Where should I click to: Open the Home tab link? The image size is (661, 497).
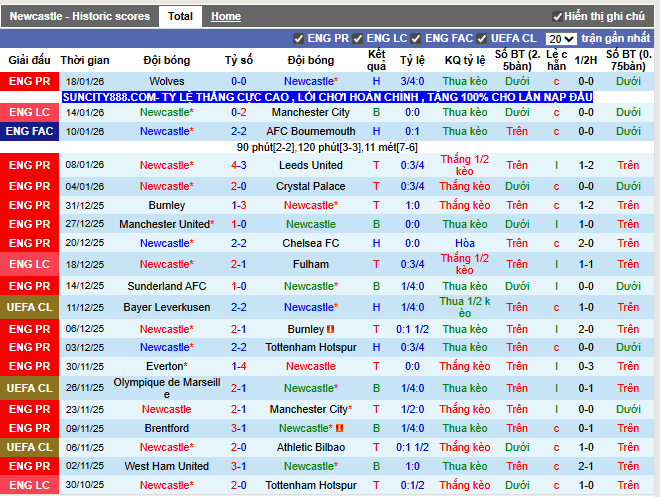point(226,16)
